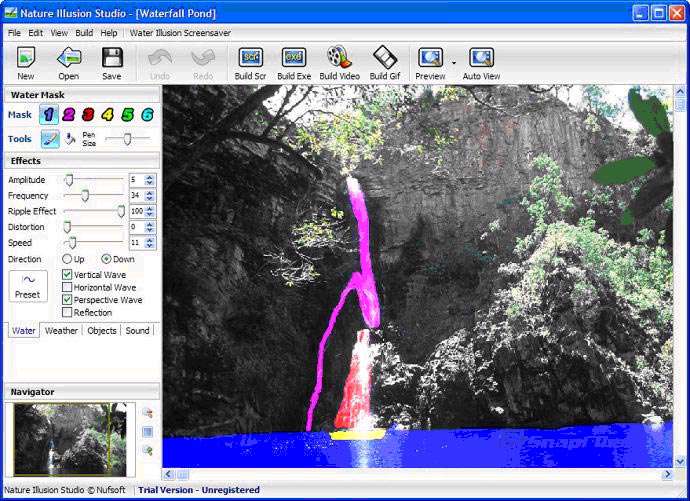Click the middle navigator fit icon
Viewport: 690px width, 501px height.
148,432
